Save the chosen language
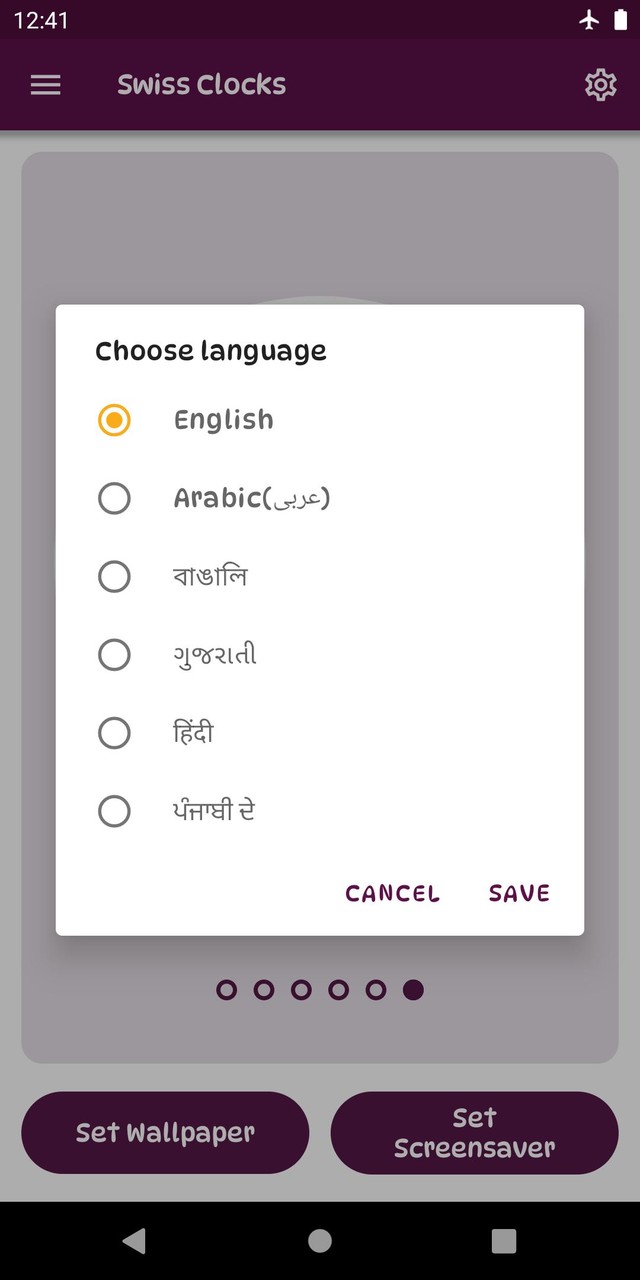The height and width of the screenshot is (1280, 640). pos(519,893)
